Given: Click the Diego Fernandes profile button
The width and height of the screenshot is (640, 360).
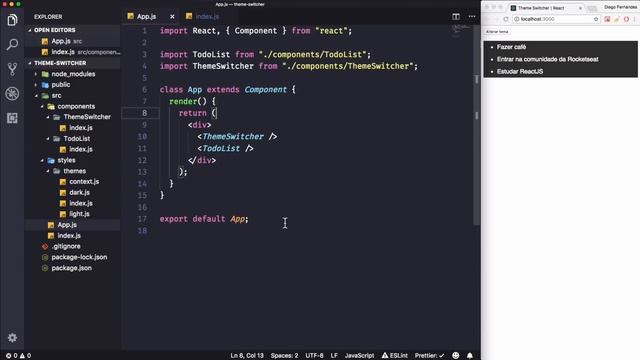Looking at the screenshot, I should [620, 7].
